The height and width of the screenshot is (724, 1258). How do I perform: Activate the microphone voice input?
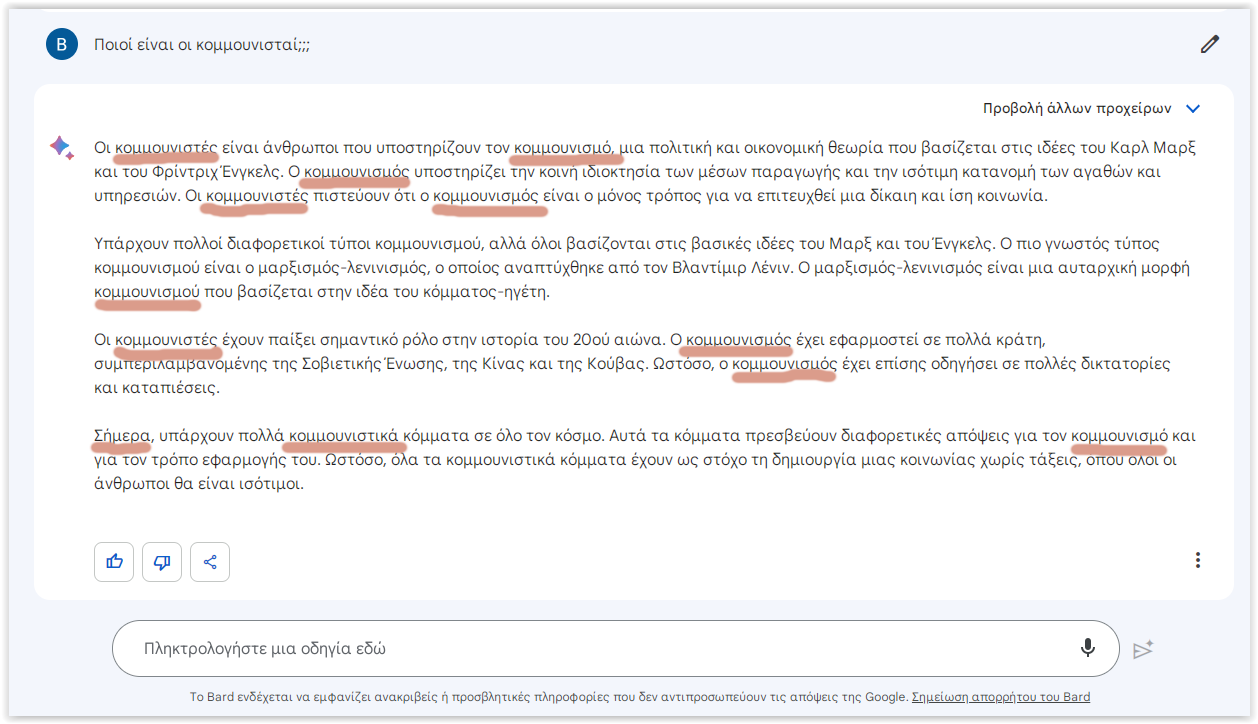point(1088,648)
